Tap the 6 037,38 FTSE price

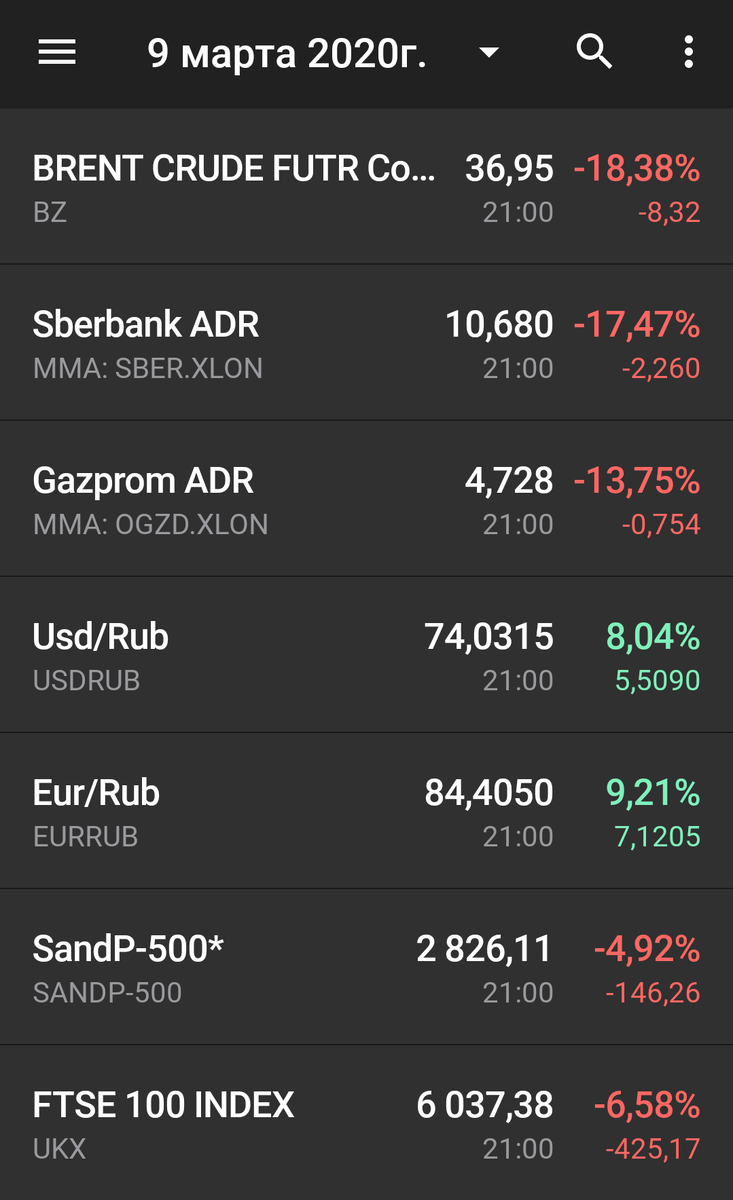(484, 1105)
